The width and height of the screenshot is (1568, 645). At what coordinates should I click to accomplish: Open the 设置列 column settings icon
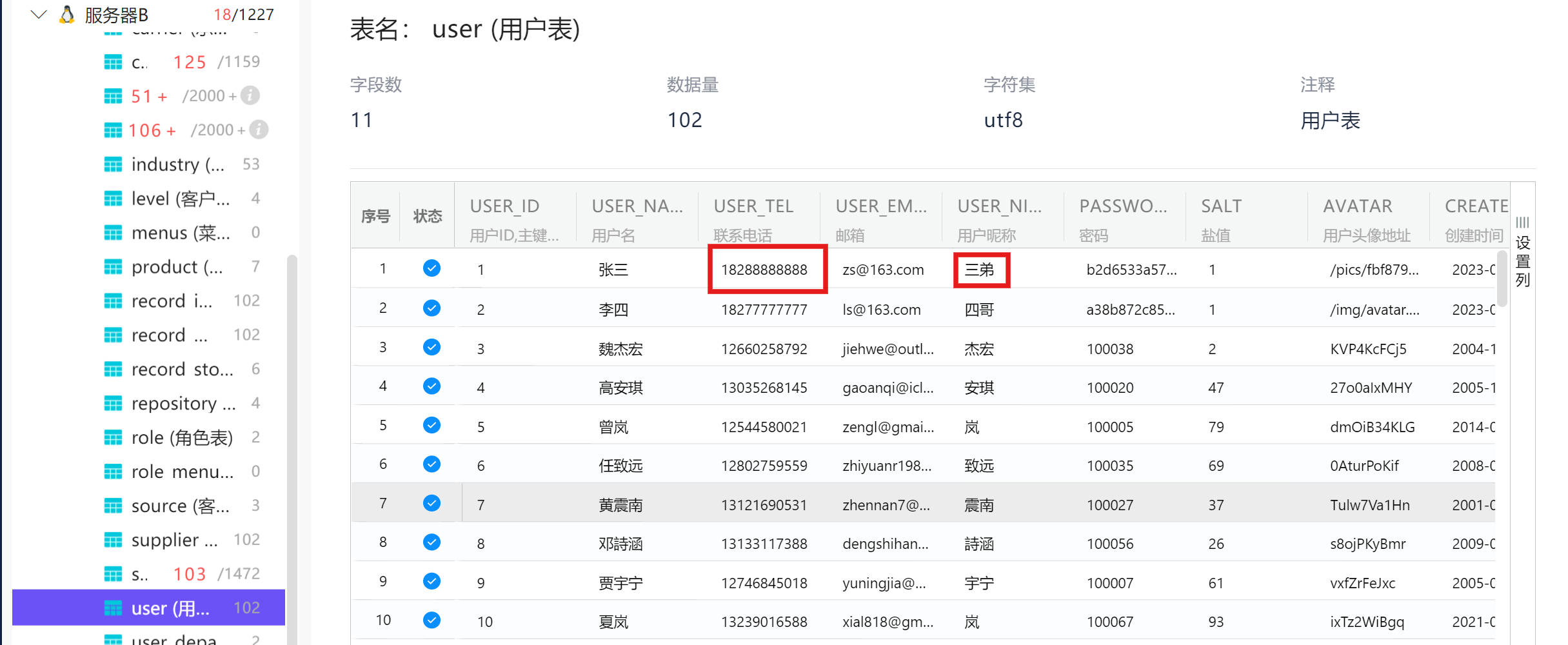(x=1522, y=252)
